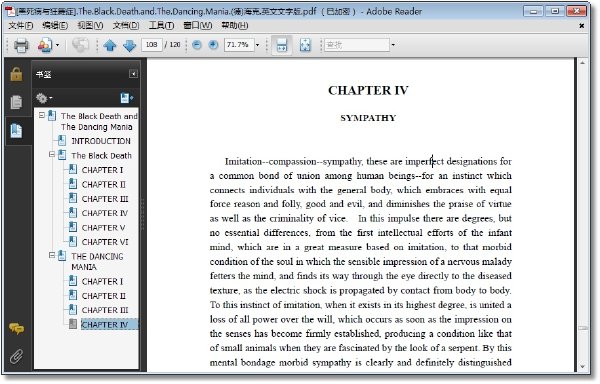Viewport: 600px width, 384px height.
Task: Open CHAPTER IV under The Black Death
Action: click(105, 213)
